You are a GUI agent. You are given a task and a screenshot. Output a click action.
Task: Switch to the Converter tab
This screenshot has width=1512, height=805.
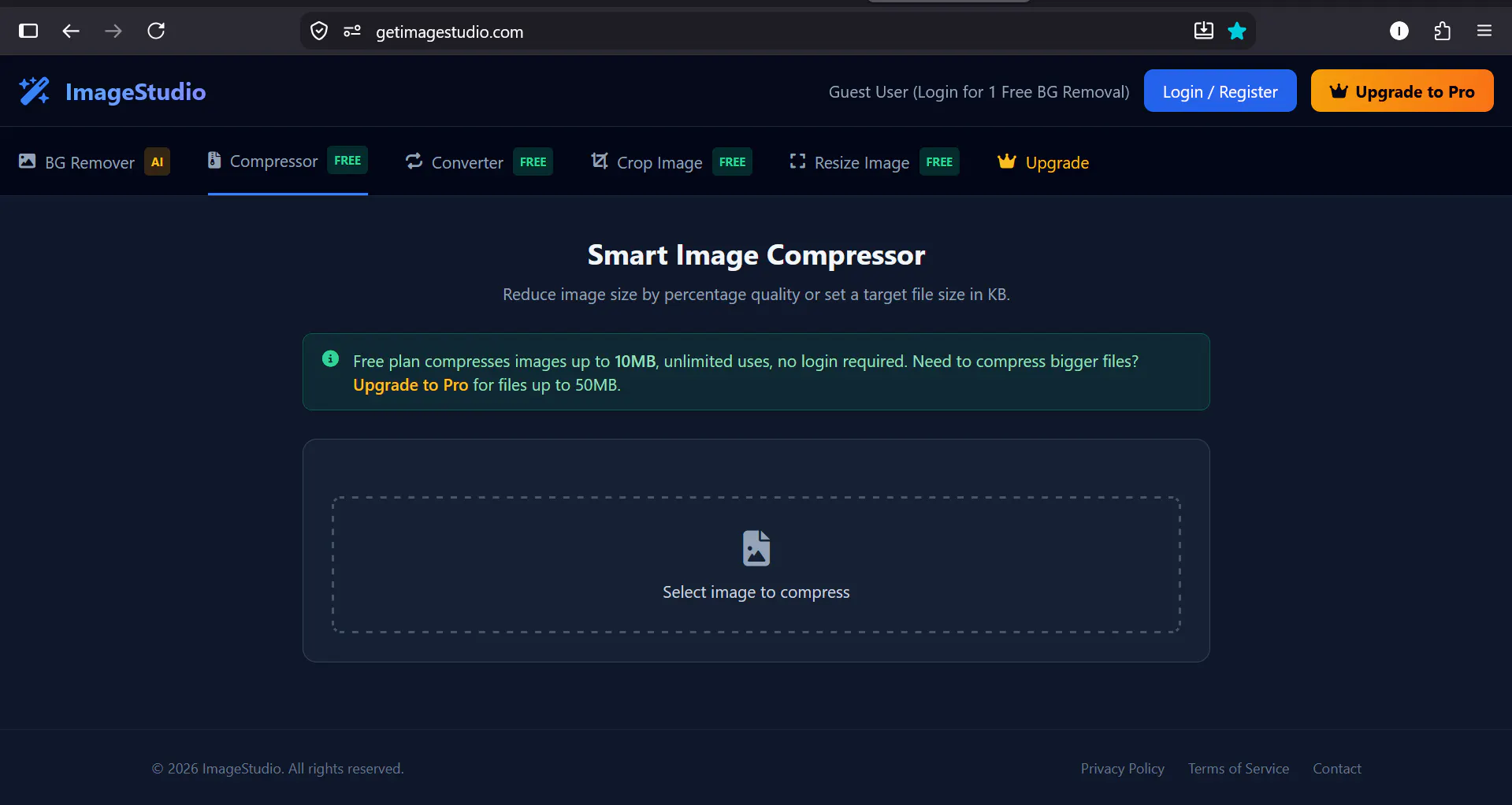(x=479, y=162)
